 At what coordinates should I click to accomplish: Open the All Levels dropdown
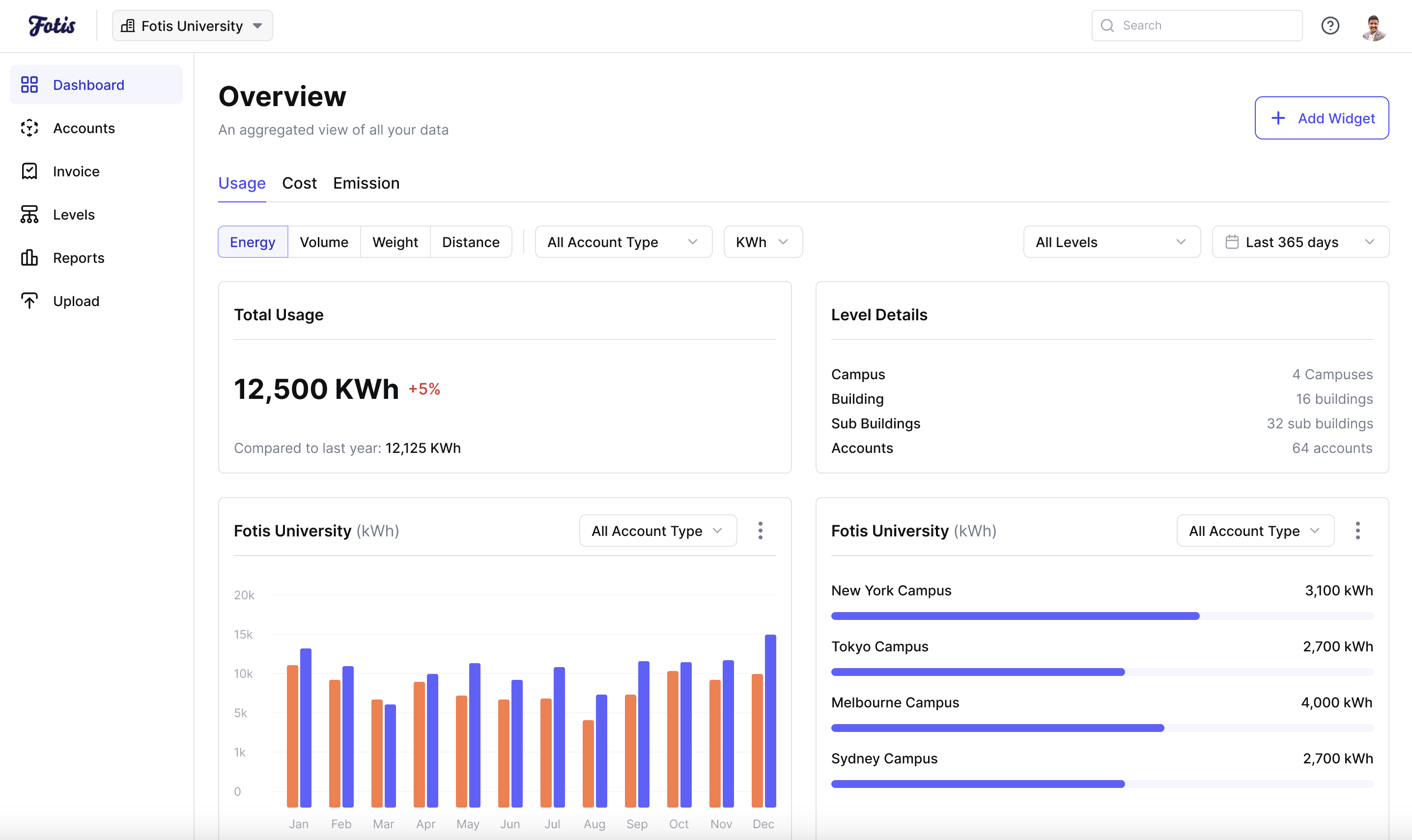coord(1111,242)
